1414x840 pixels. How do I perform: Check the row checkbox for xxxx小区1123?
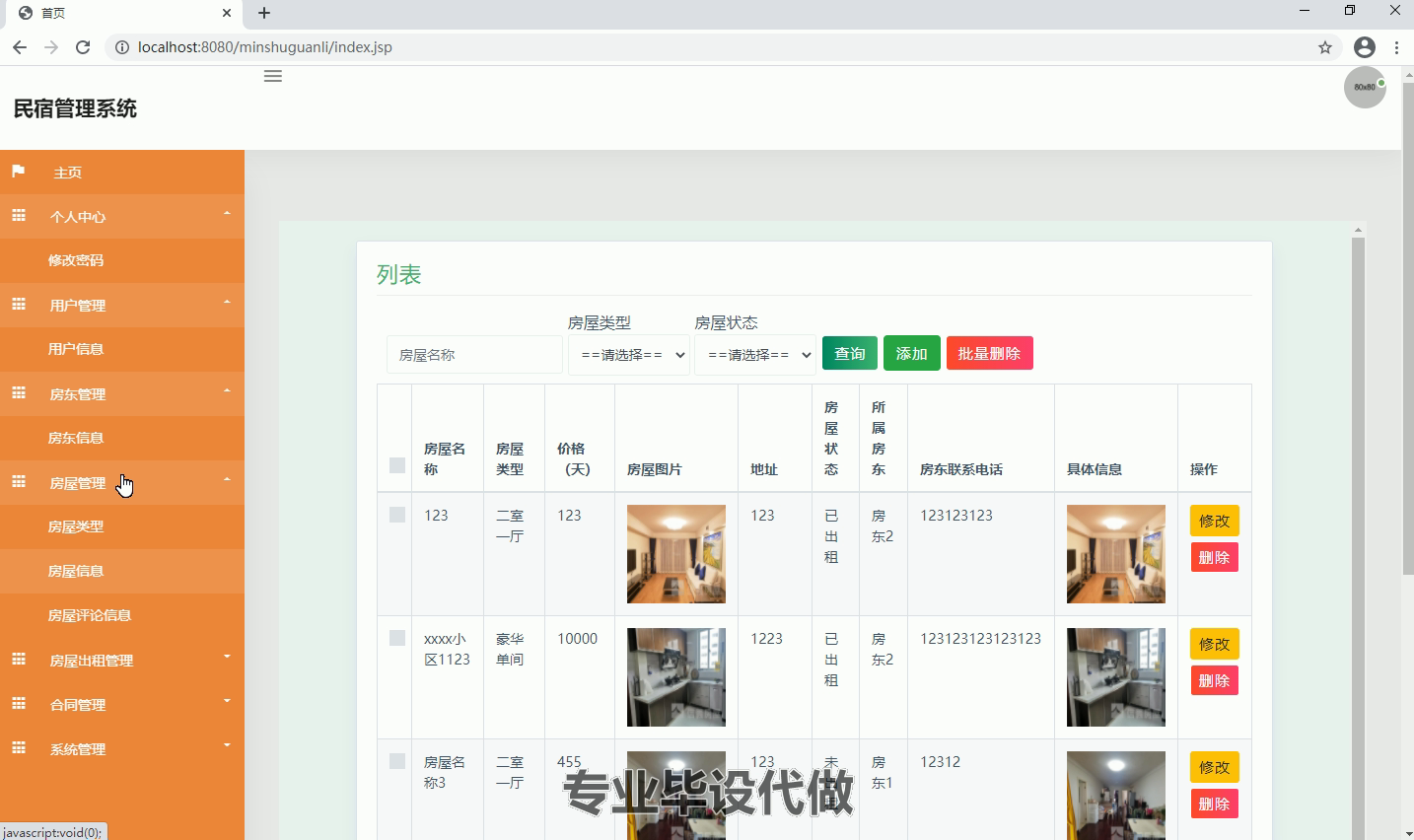pyautogui.click(x=397, y=638)
